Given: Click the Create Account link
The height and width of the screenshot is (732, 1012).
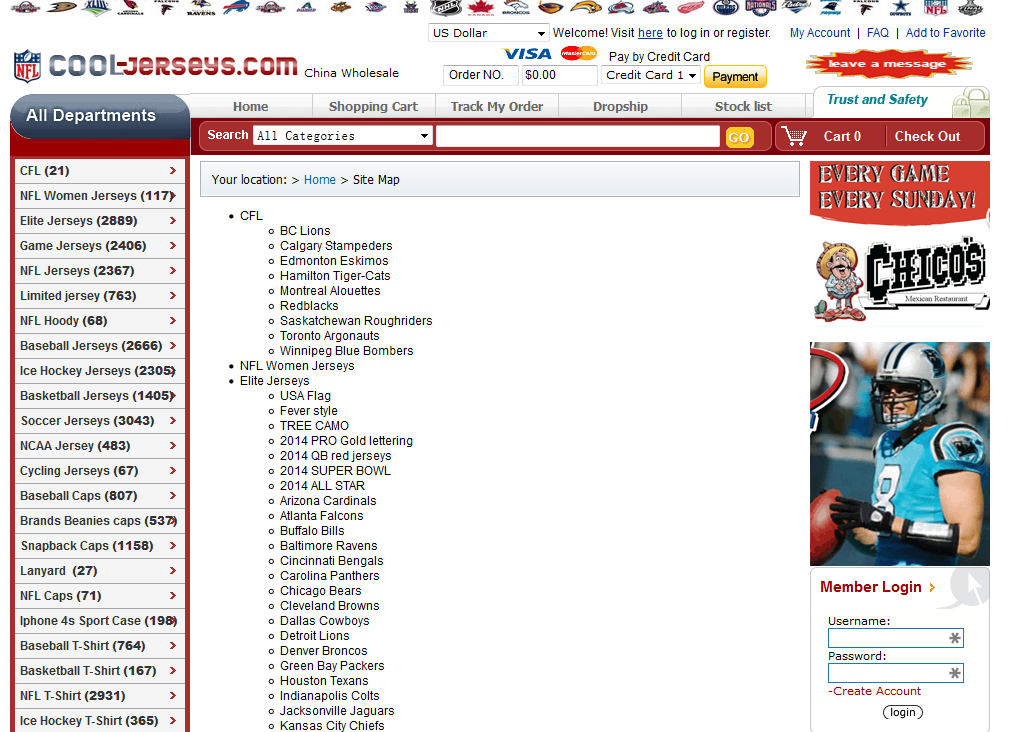Looking at the screenshot, I should pos(875,691).
